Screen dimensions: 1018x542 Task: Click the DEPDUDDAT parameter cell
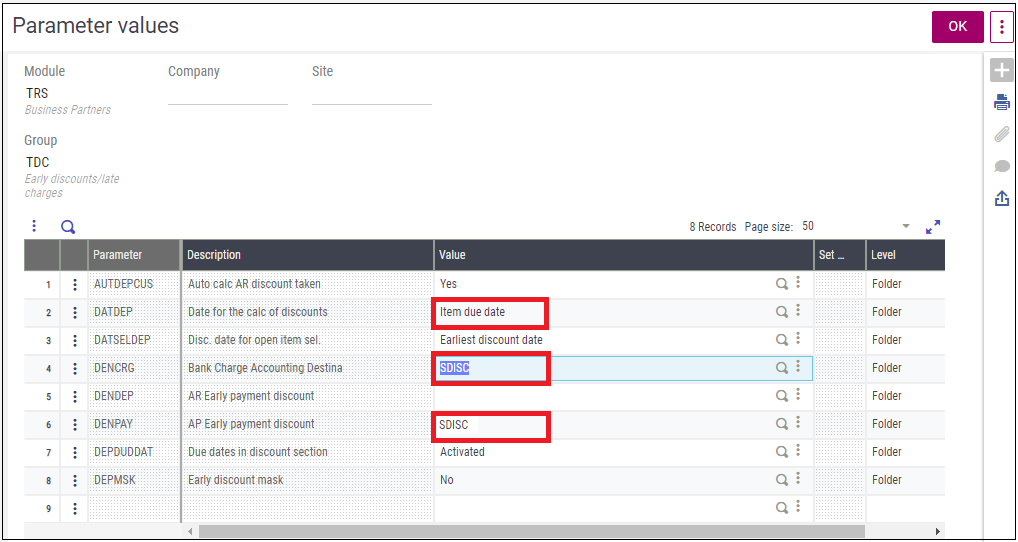tap(134, 452)
